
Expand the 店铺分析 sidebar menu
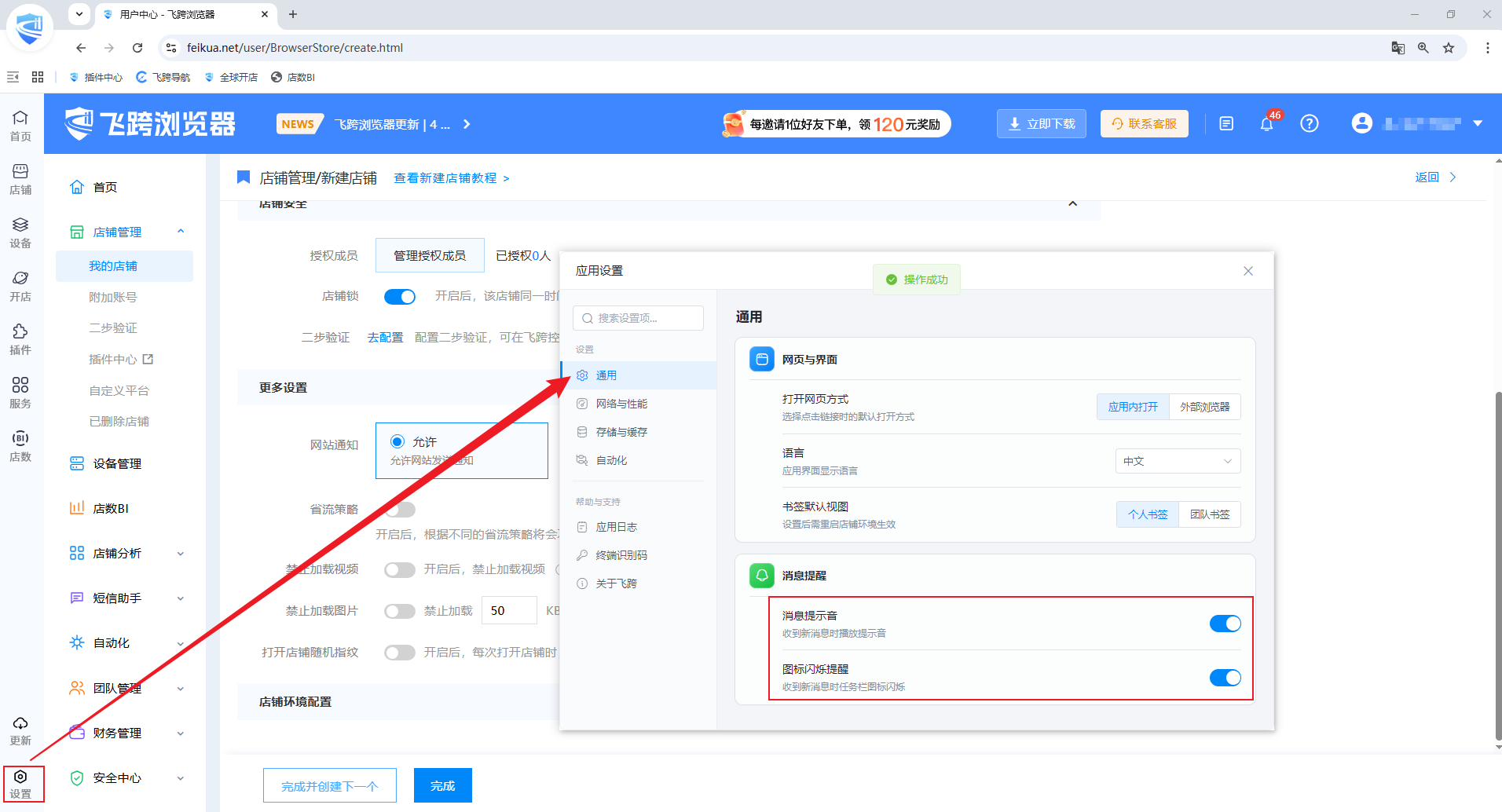[x=128, y=554]
